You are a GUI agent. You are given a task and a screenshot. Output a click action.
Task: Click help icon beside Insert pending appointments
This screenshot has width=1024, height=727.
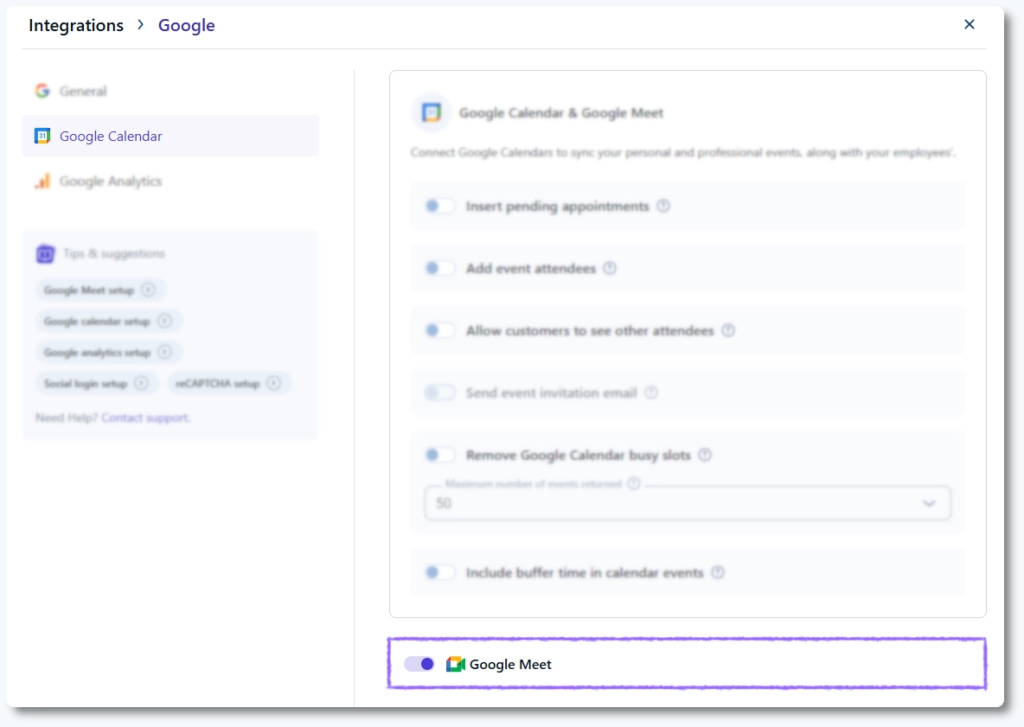point(663,206)
